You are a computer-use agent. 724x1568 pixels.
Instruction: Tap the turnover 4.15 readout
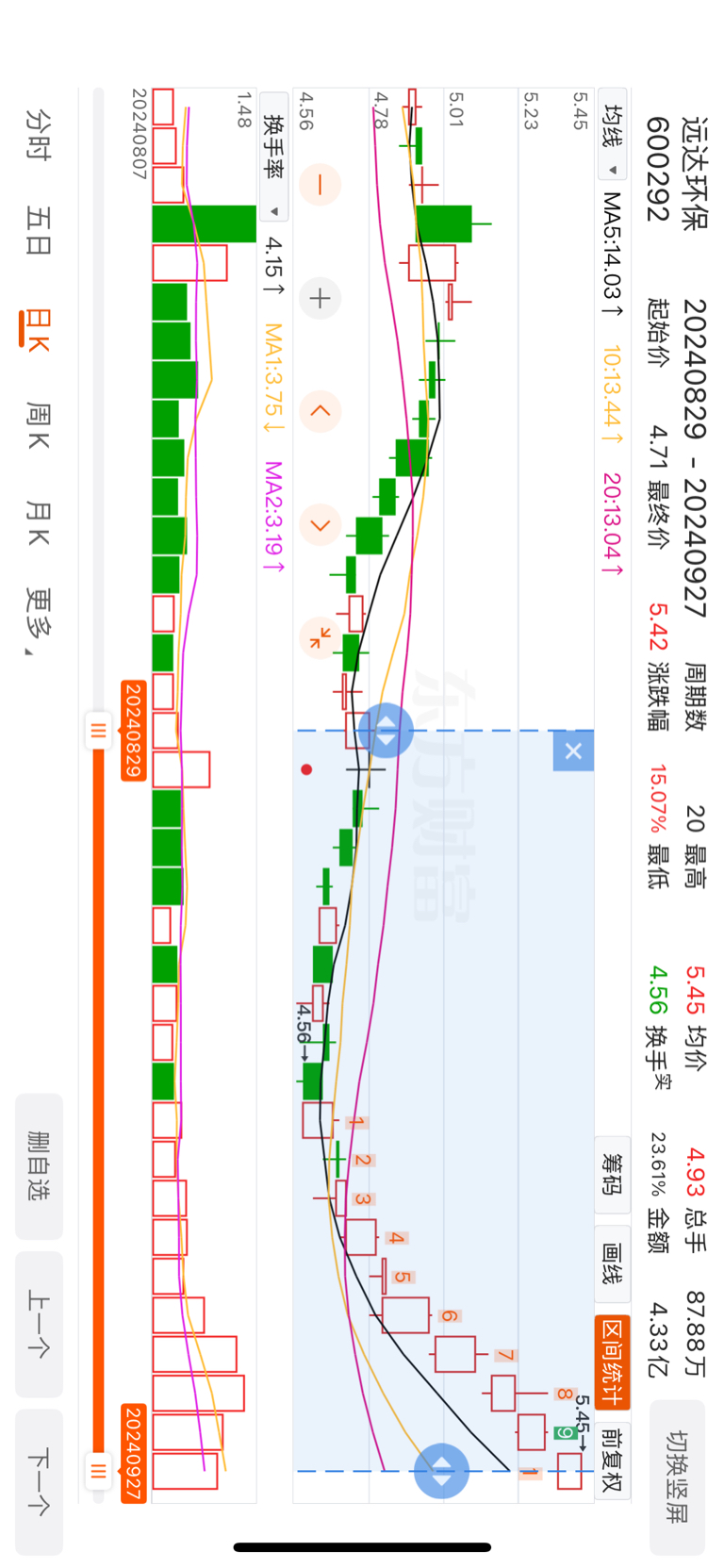pos(272,266)
